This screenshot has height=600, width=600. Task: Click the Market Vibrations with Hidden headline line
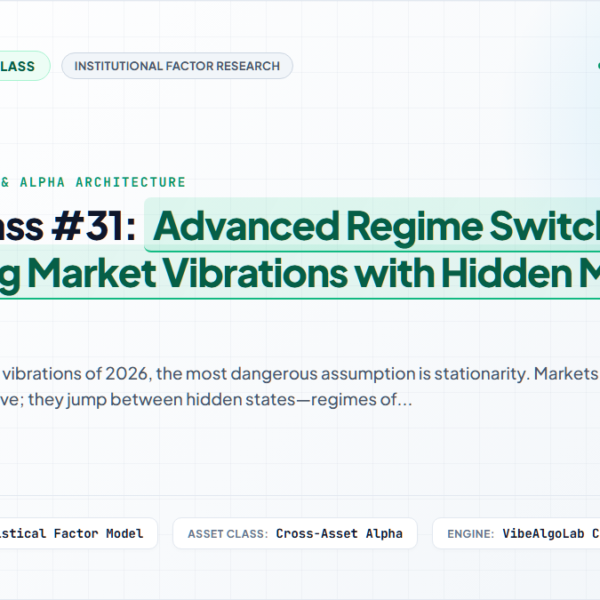click(x=300, y=273)
